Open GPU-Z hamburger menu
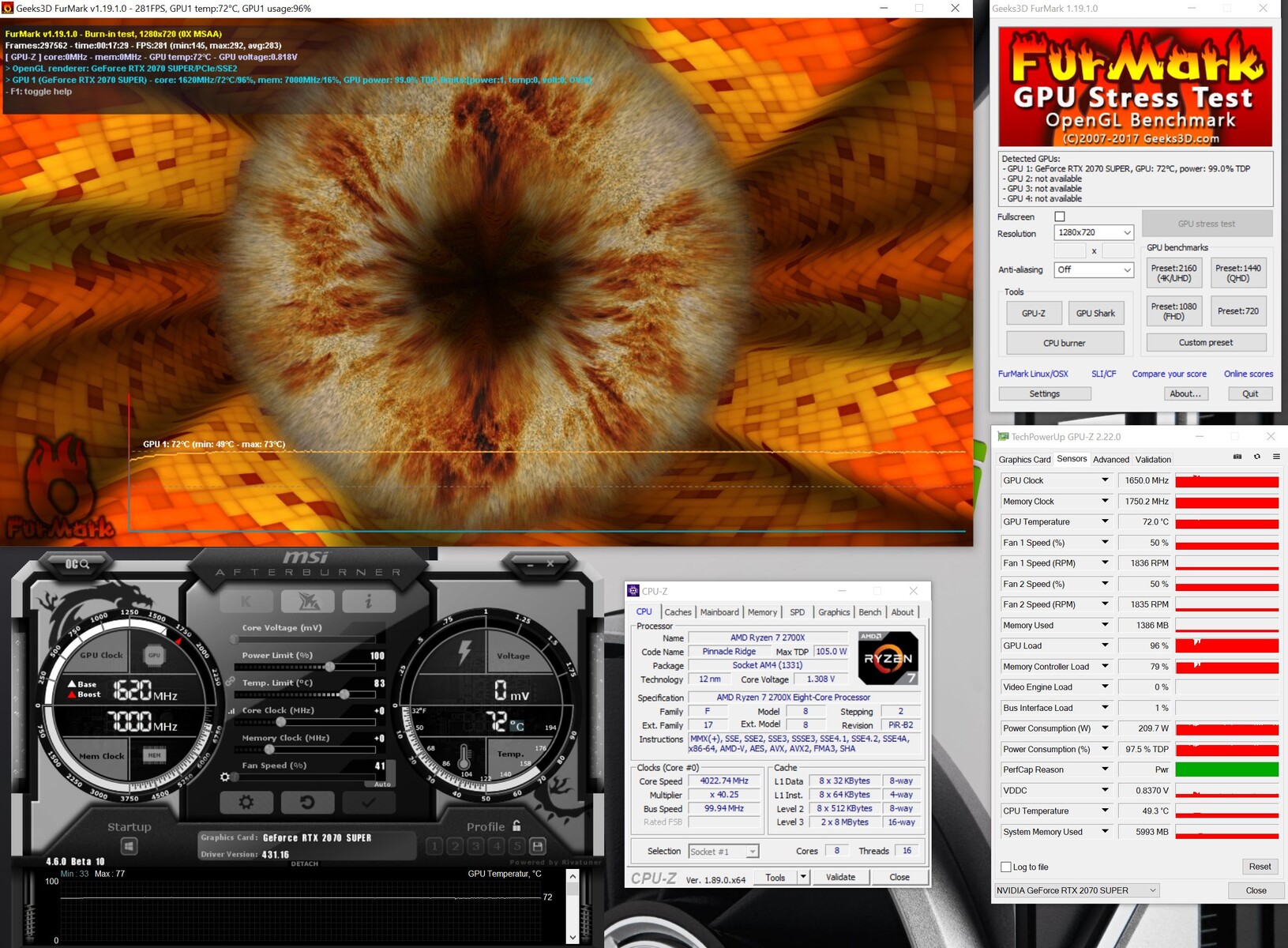Viewport: 1288px width, 948px height. coord(1276,457)
